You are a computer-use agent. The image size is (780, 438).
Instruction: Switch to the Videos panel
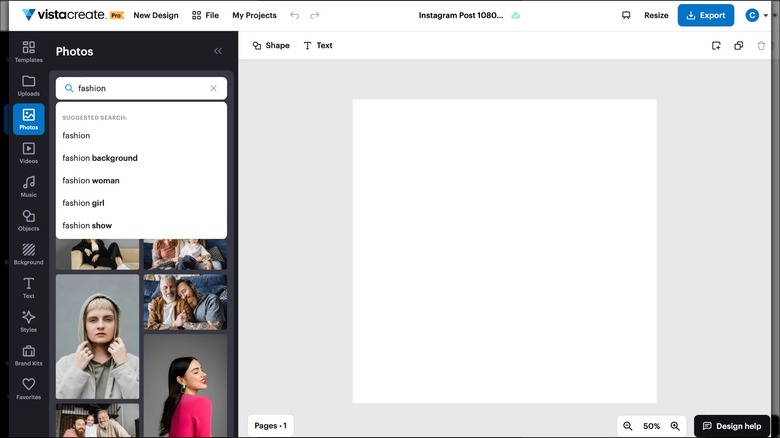tap(28, 152)
